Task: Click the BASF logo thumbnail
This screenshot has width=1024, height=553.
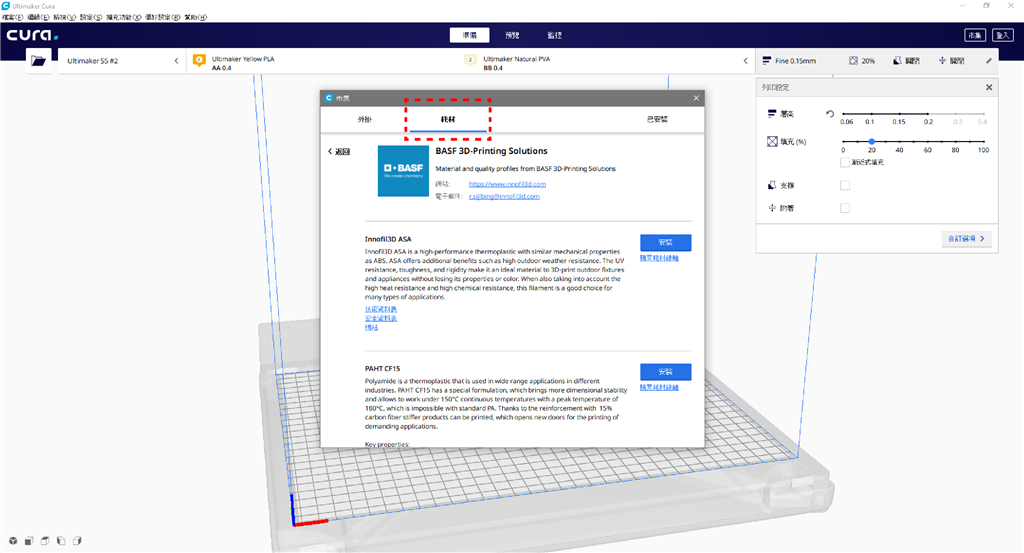Action: 403,170
